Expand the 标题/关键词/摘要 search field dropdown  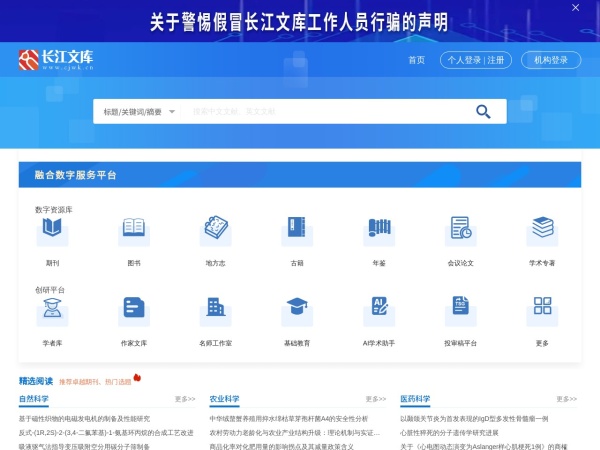click(x=139, y=112)
